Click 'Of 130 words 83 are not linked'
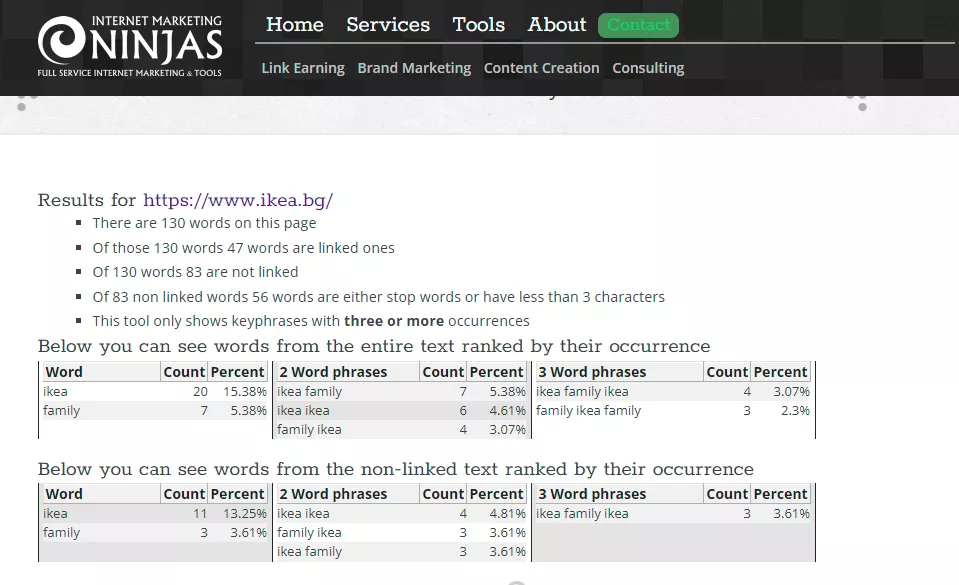This screenshot has height=585, width=959. [195, 272]
